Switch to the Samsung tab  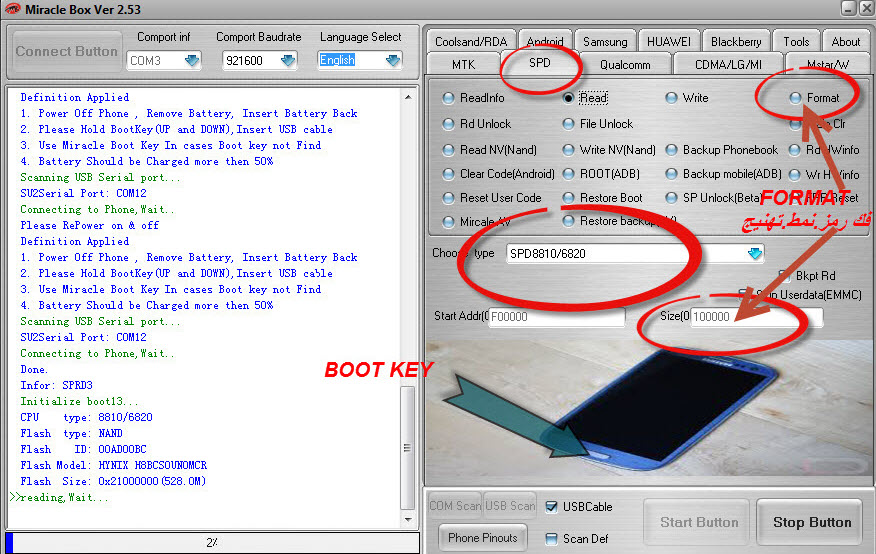tap(605, 42)
